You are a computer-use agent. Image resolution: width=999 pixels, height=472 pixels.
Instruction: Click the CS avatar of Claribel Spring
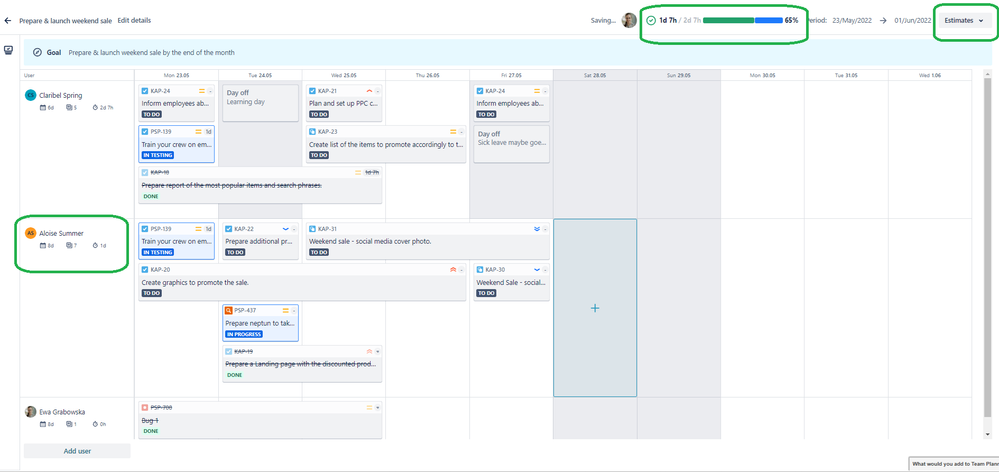click(30, 96)
